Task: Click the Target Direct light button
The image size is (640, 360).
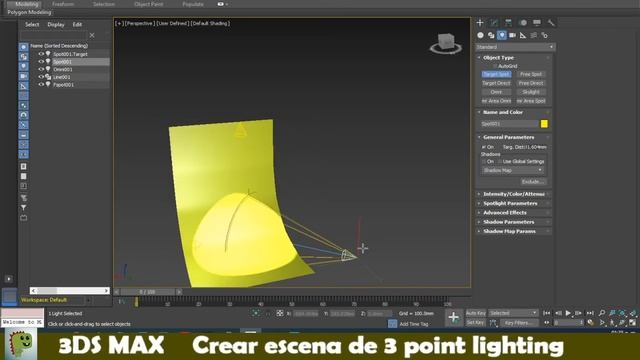Action: [496, 83]
